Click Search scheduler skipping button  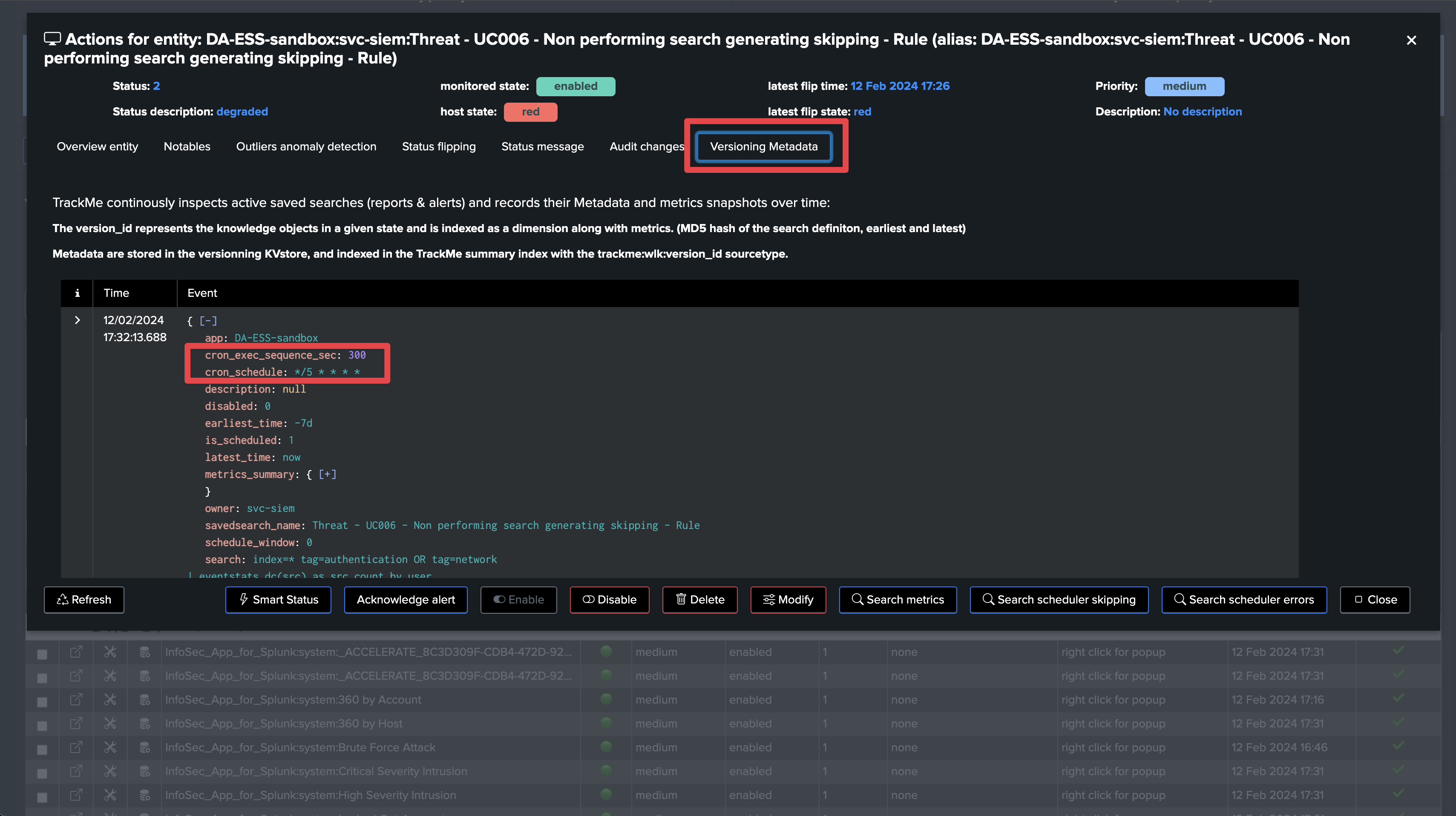[x=1059, y=600]
